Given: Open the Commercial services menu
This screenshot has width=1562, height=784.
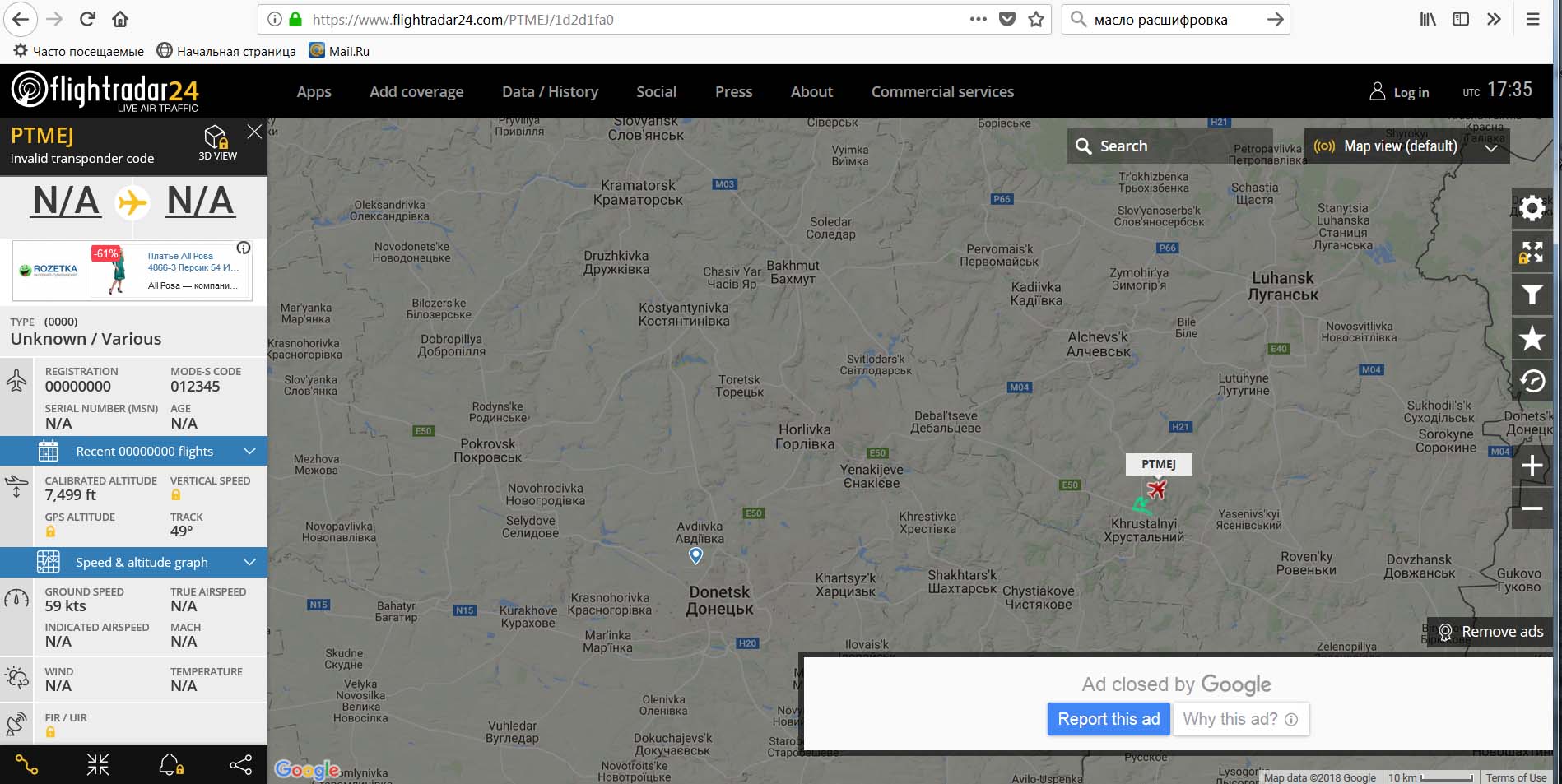Looking at the screenshot, I should tap(942, 92).
